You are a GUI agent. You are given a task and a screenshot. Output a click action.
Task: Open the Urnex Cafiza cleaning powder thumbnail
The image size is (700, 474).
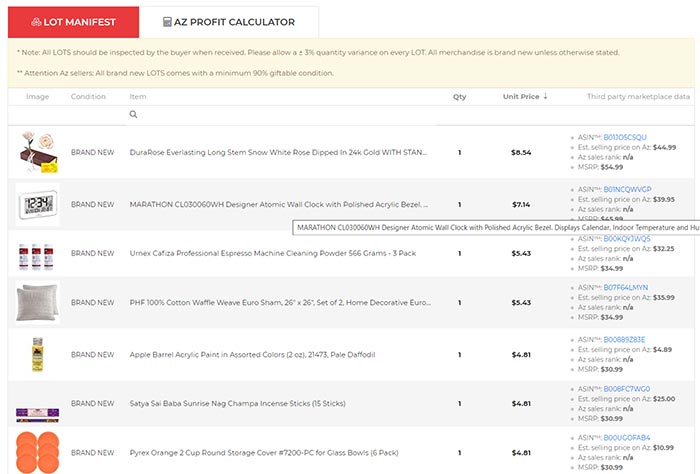(36, 256)
